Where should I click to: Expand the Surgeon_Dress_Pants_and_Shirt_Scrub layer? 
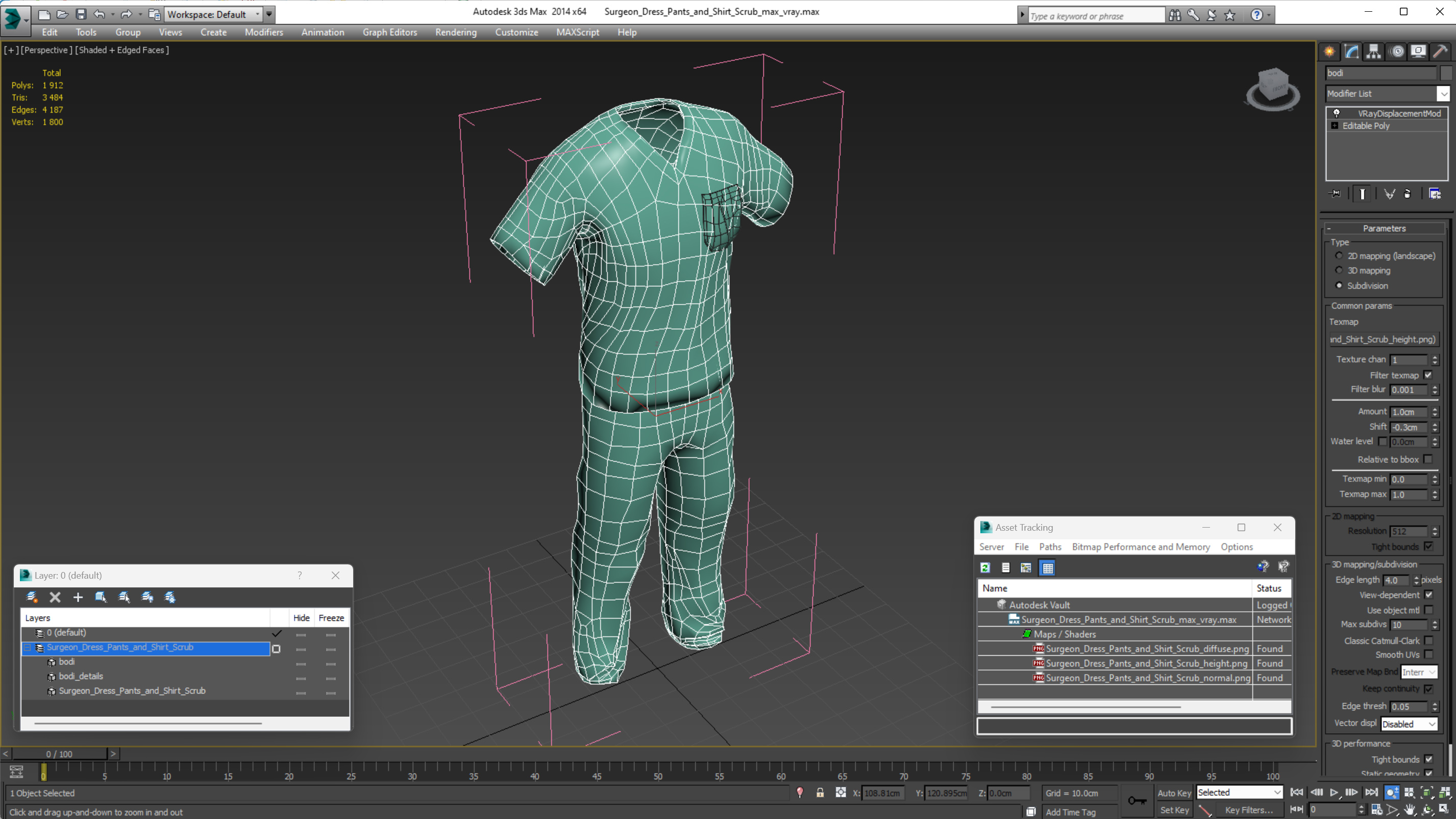29,647
